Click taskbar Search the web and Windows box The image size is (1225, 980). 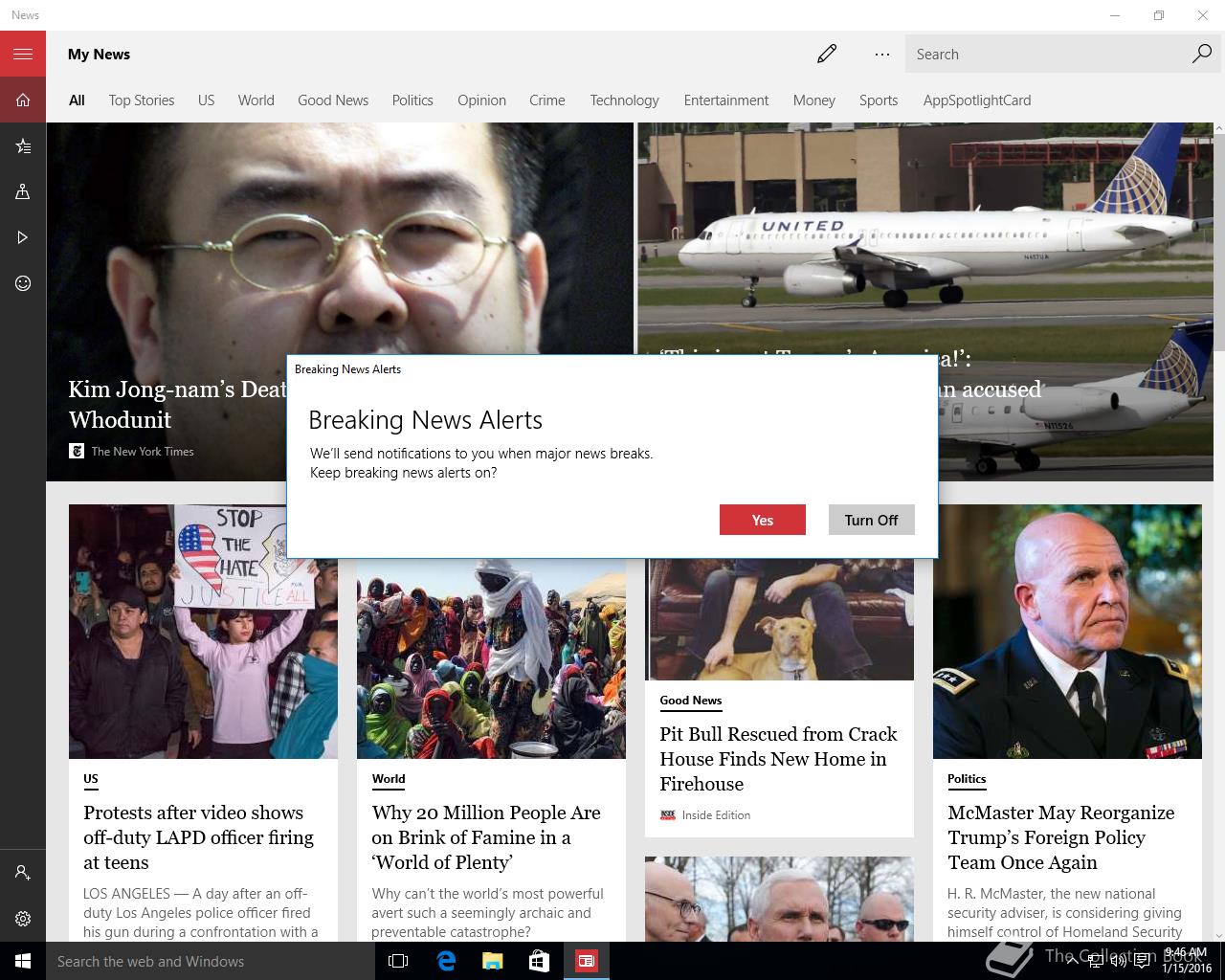(211, 961)
